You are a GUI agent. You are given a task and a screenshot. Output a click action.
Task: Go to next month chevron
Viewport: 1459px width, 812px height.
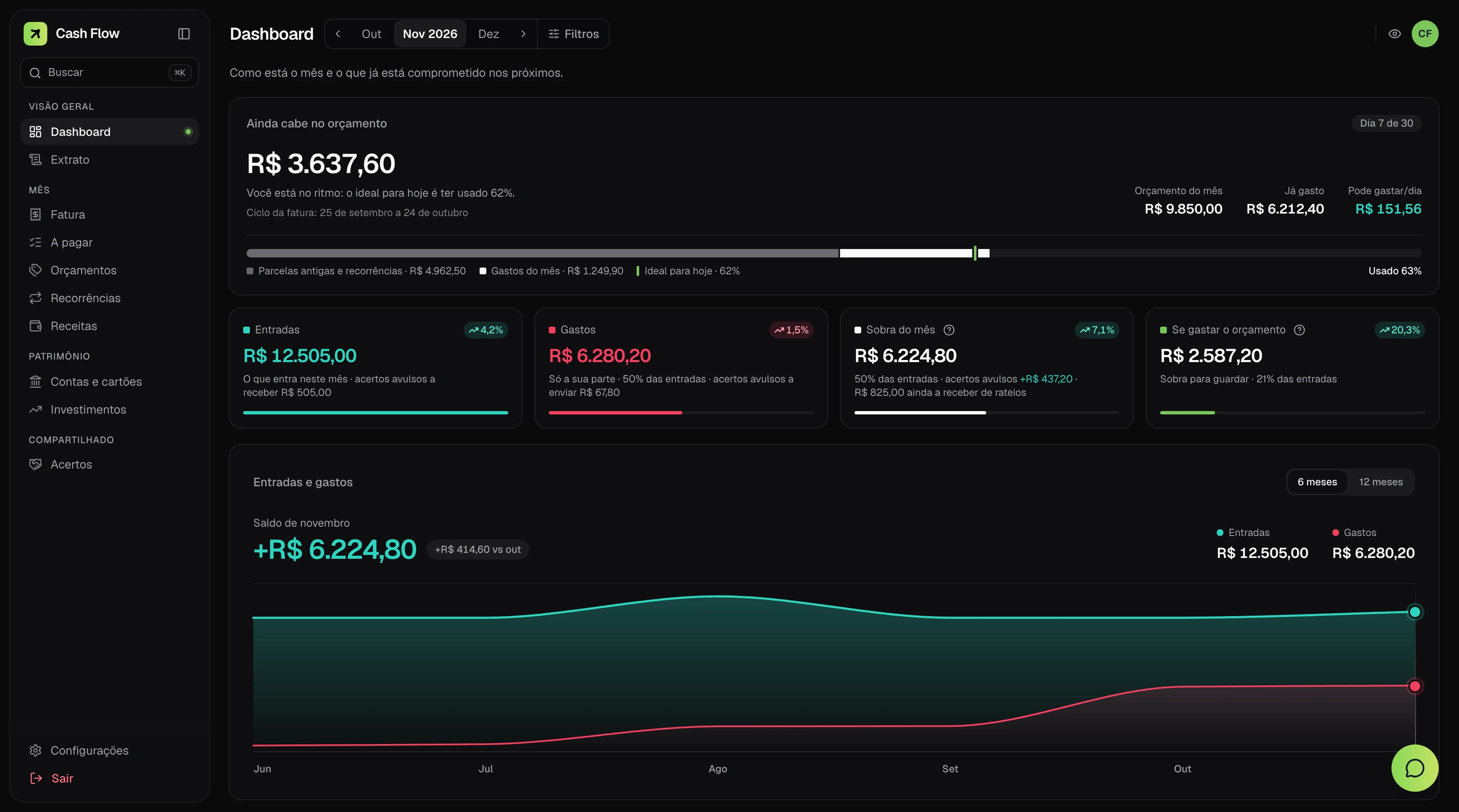pos(523,34)
